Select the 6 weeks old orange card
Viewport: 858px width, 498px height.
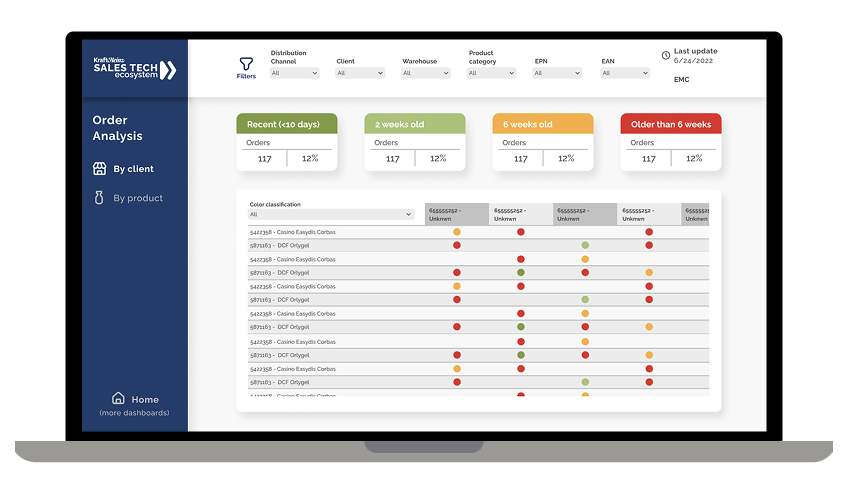(543, 142)
